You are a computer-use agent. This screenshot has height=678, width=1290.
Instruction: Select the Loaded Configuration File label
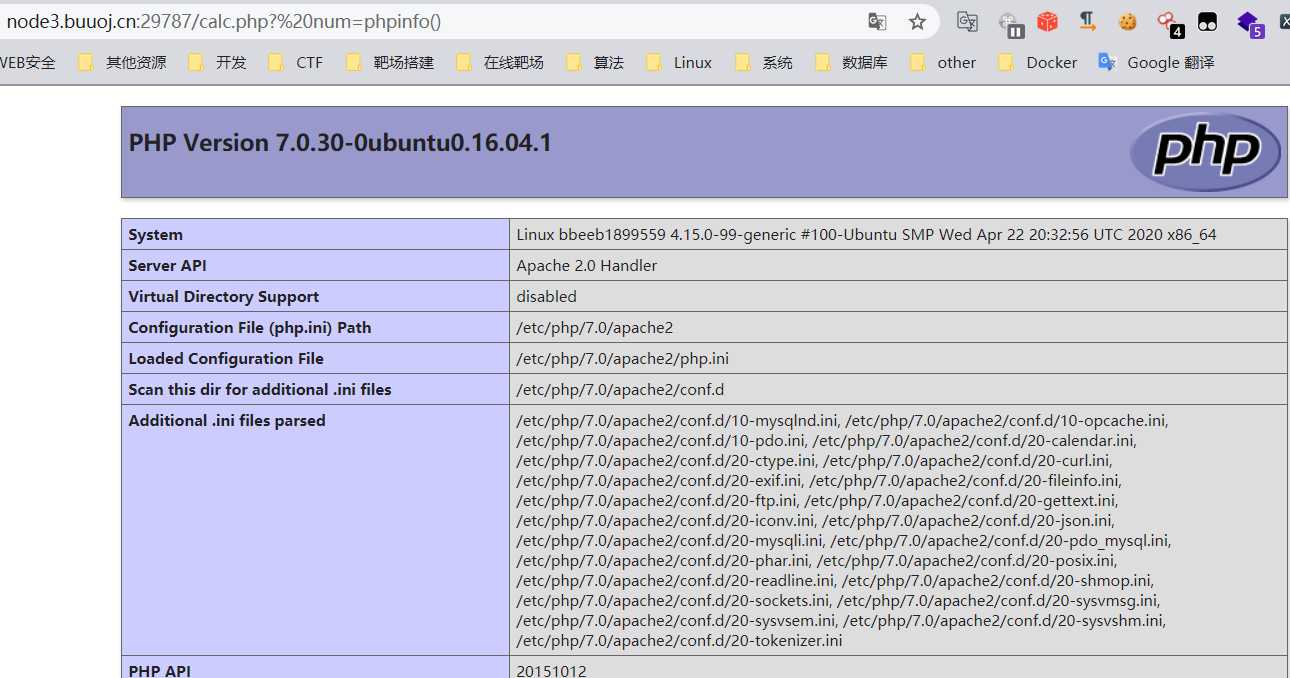pyautogui.click(x=226, y=359)
